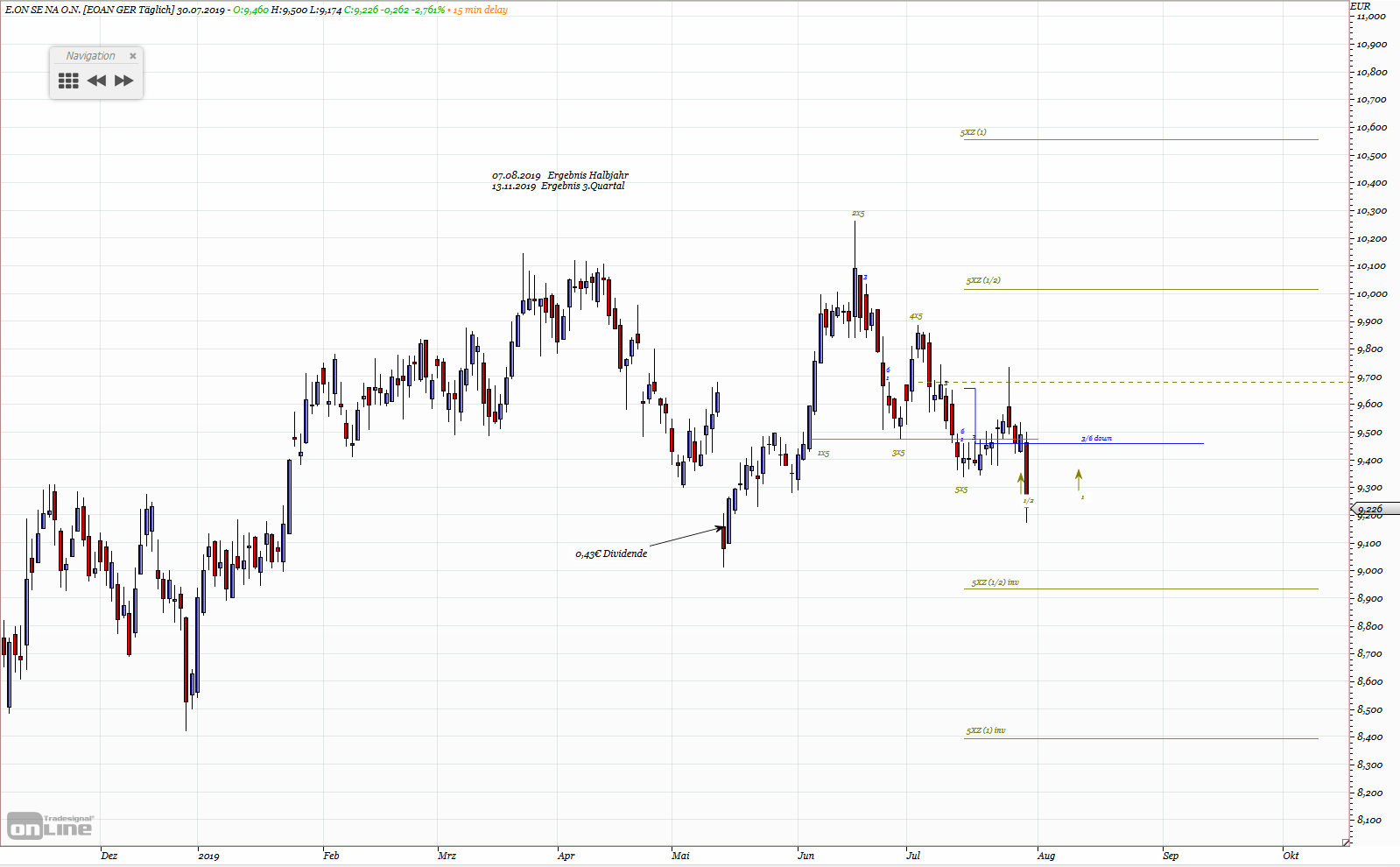Click the 3/6 down blue line label
The image size is (1400, 867).
(x=1096, y=439)
